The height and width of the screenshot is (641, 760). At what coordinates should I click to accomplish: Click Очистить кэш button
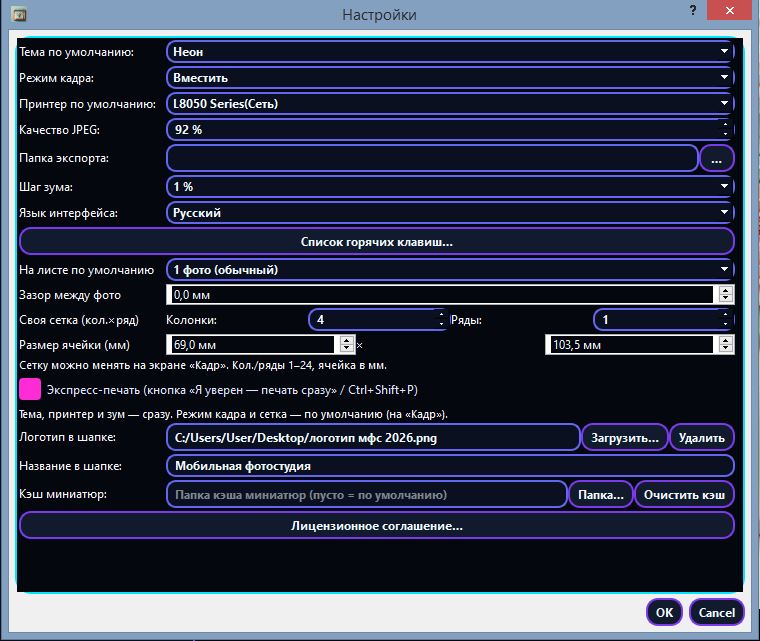(684, 495)
